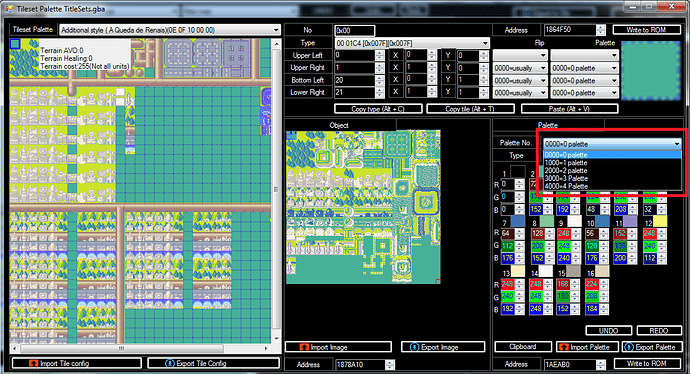
Task: Expand the Type 00 01C4 dropdown
Action: click(x=412, y=43)
